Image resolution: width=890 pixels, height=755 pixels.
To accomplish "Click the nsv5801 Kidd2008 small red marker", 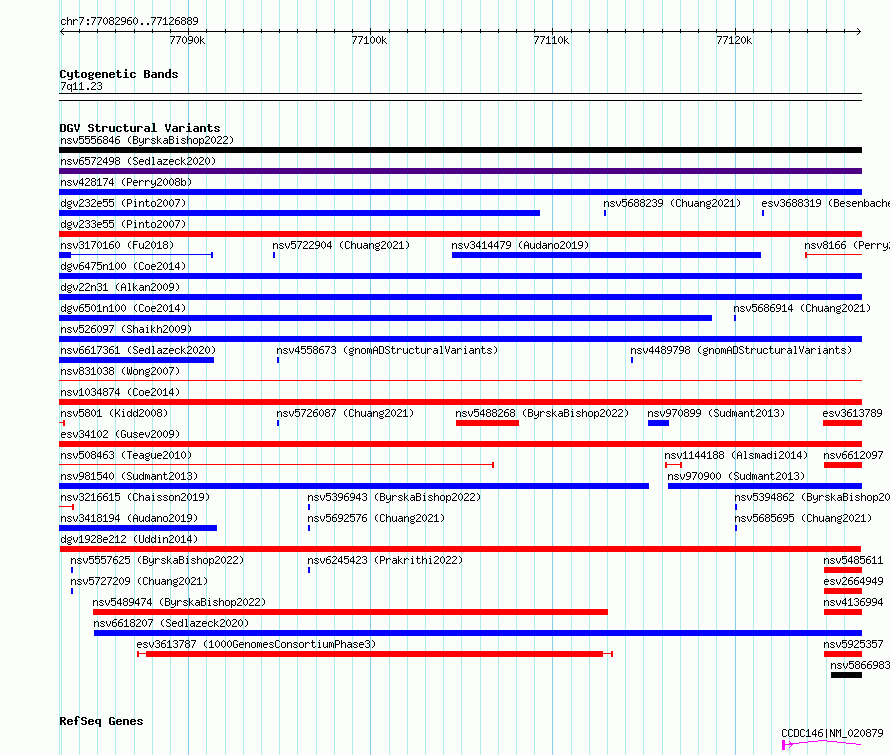I will [62, 423].
